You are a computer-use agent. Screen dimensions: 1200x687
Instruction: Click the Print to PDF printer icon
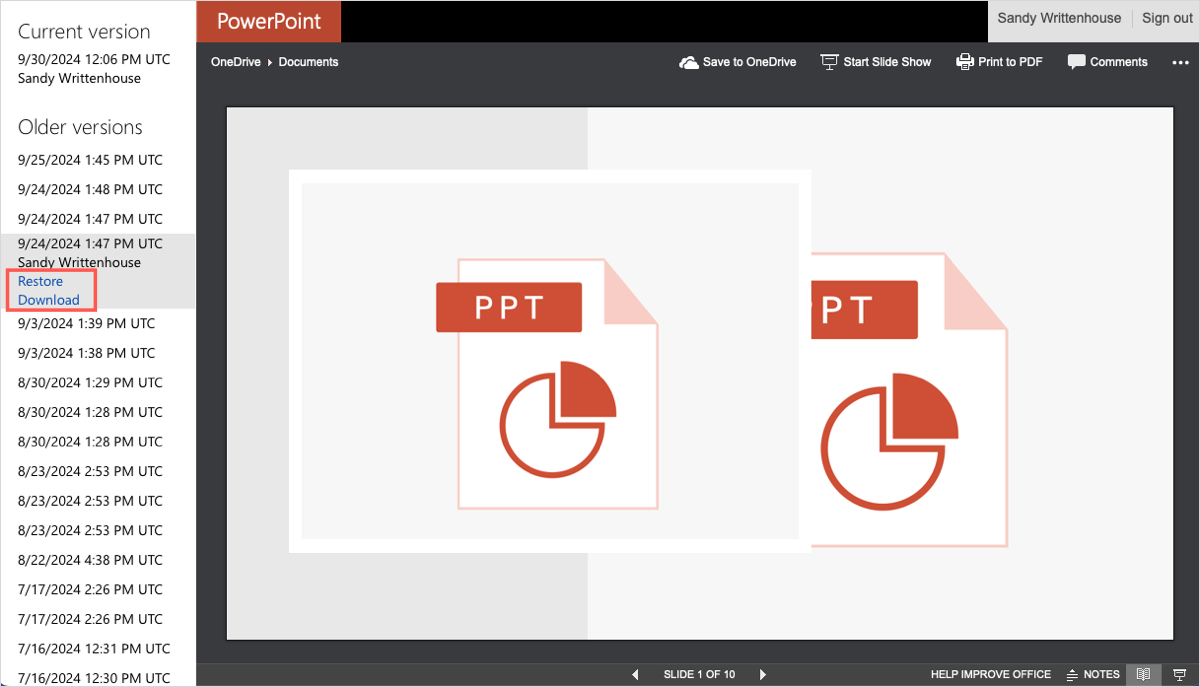coord(965,62)
